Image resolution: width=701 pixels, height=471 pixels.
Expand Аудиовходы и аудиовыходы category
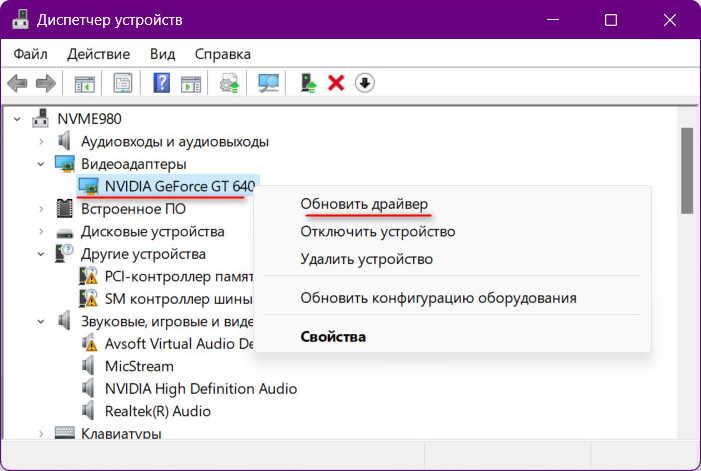[41, 142]
